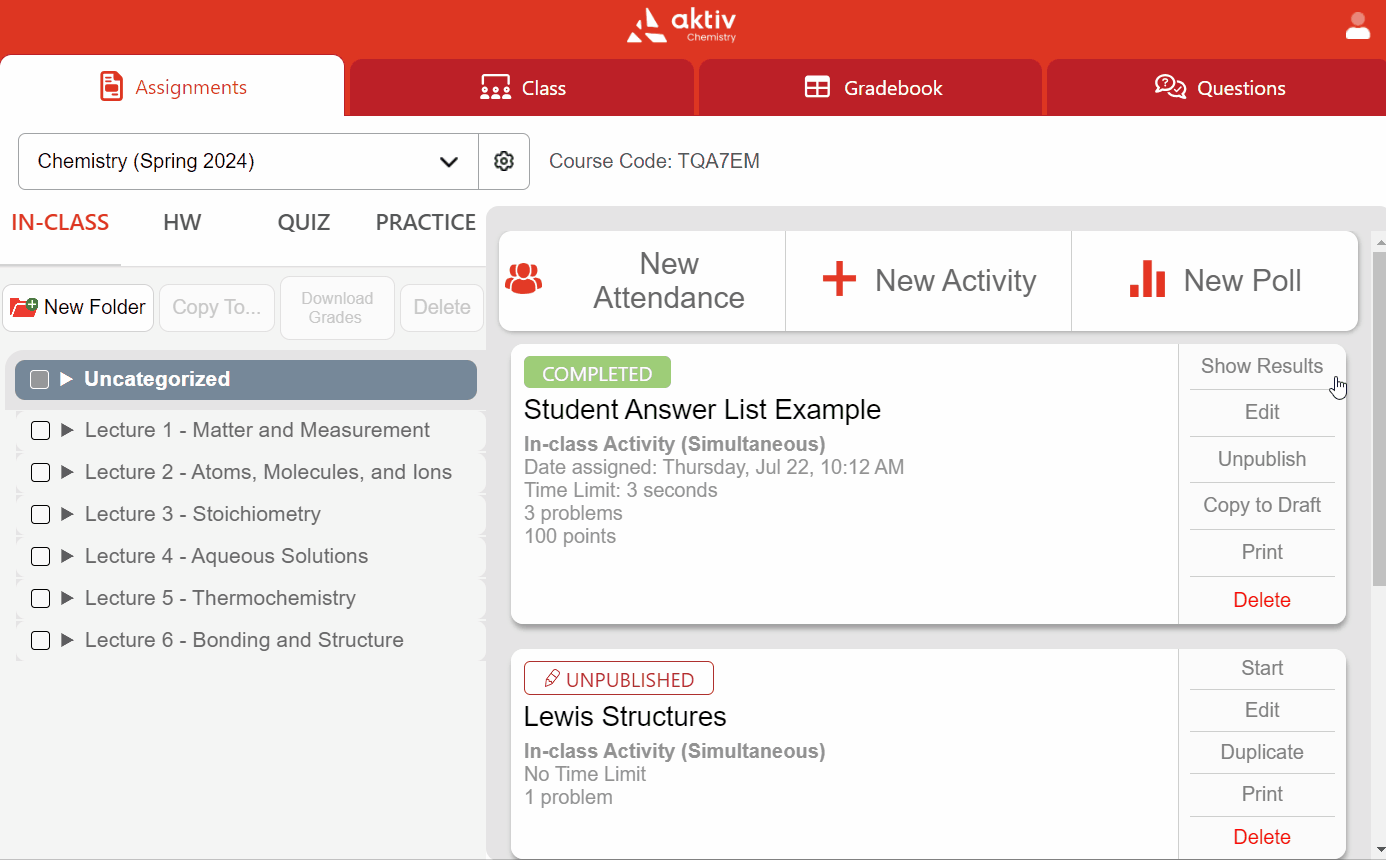Click the Gradebook table icon
The height and width of the screenshot is (860, 1386).
point(817,88)
